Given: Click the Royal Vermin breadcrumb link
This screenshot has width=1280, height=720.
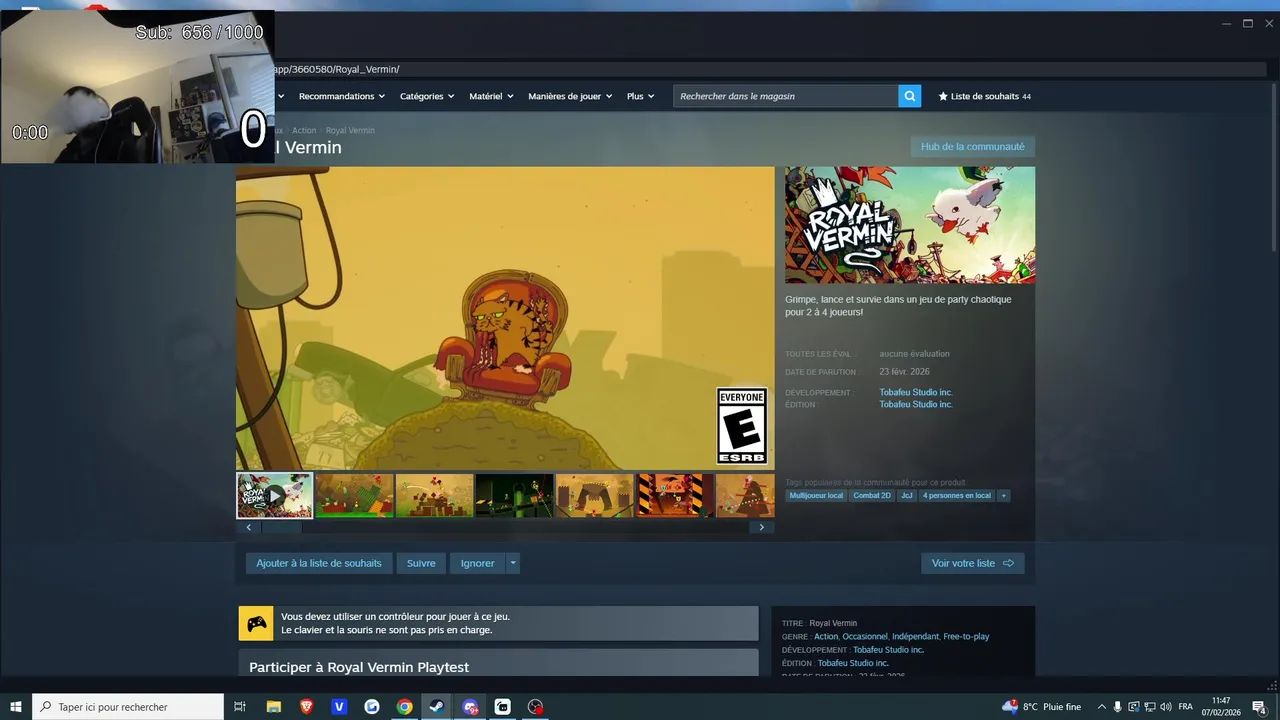Looking at the screenshot, I should pos(350,130).
